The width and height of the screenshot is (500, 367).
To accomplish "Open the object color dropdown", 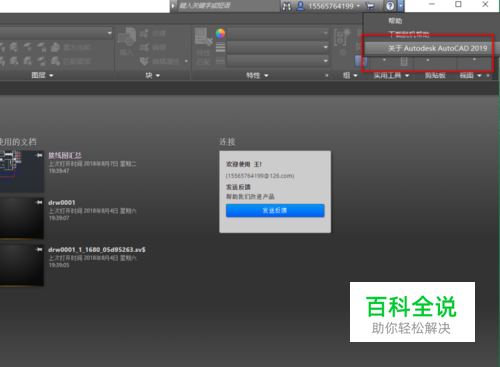I will [x=326, y=33].
